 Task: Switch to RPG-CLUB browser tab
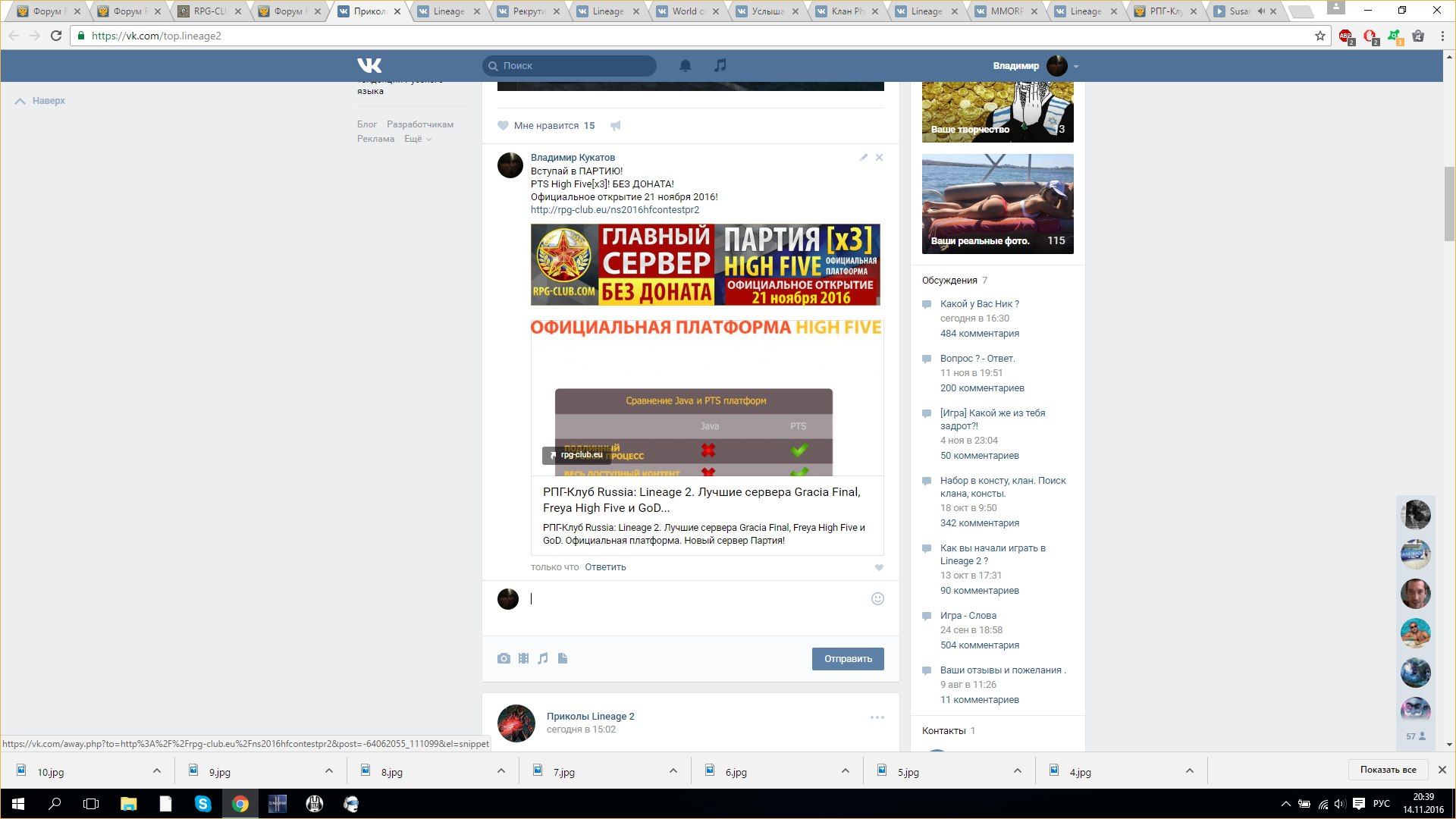point(210,11)
